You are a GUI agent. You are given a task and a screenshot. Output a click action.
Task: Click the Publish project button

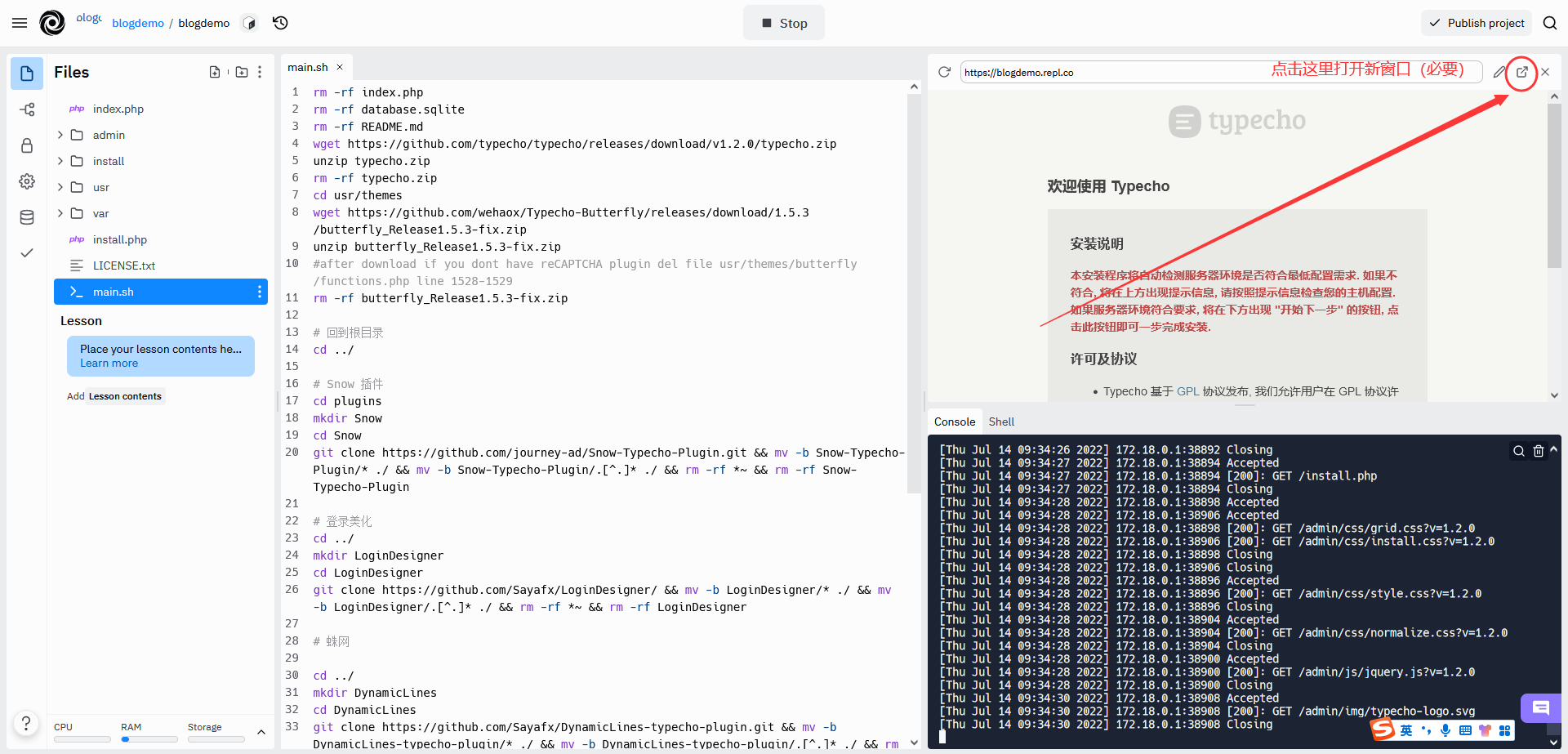pyautogui.click(x=1477, y=23)
